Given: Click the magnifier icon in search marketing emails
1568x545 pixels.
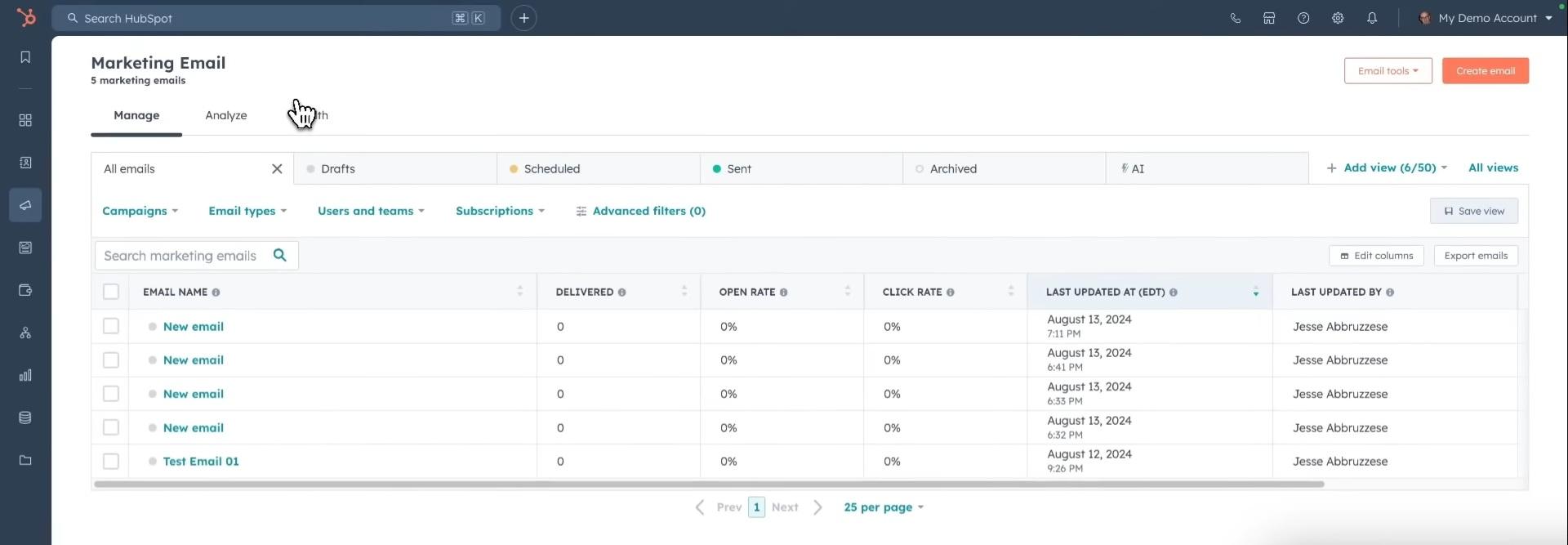Looking at the screenshot, I should tap(280, 255).
